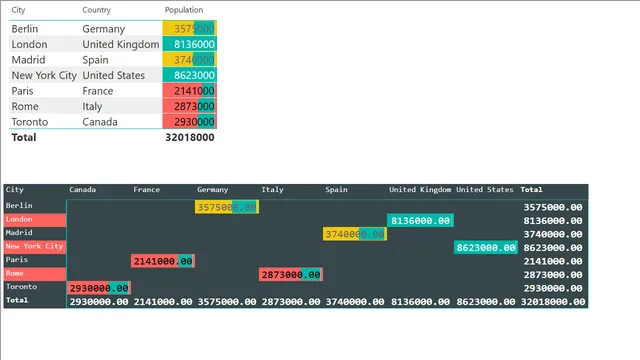Image resolution: width=640 pixels, height=360 pixels.
Task: Click the red 2141000.00 France matrix cell
Action: [163, 261]
